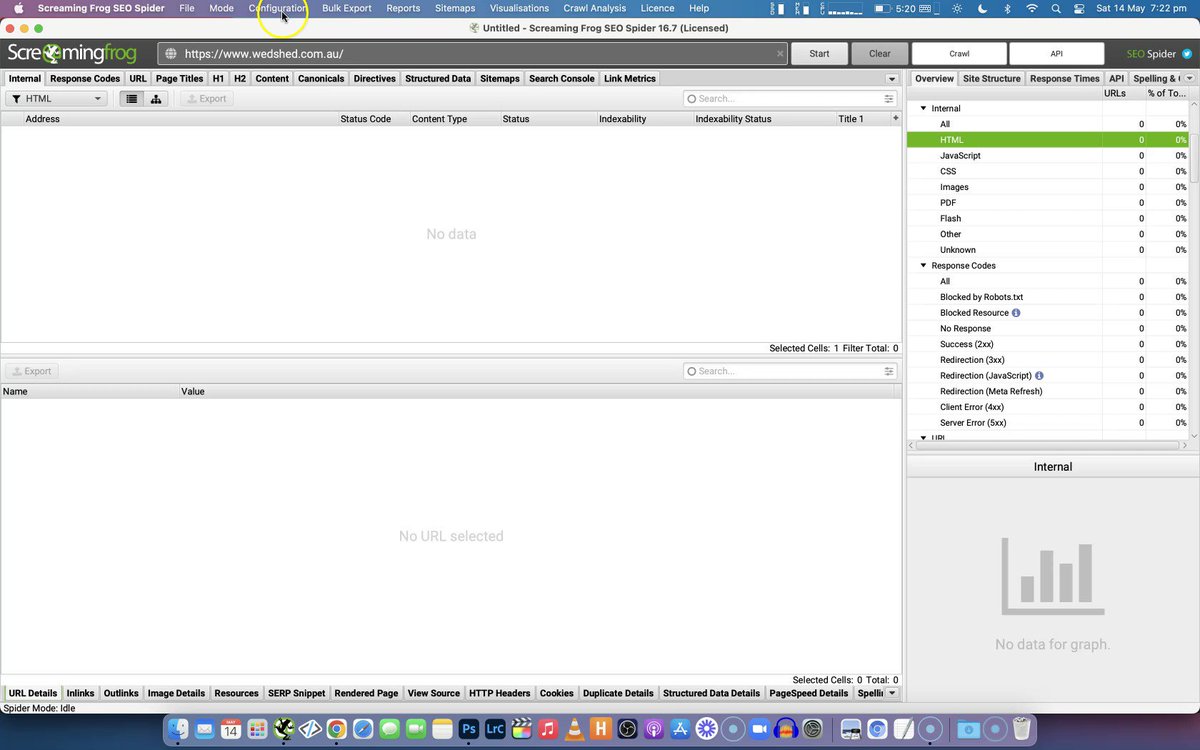
Task: Open the Crawl Analysis menu
Action: [595, 8]
